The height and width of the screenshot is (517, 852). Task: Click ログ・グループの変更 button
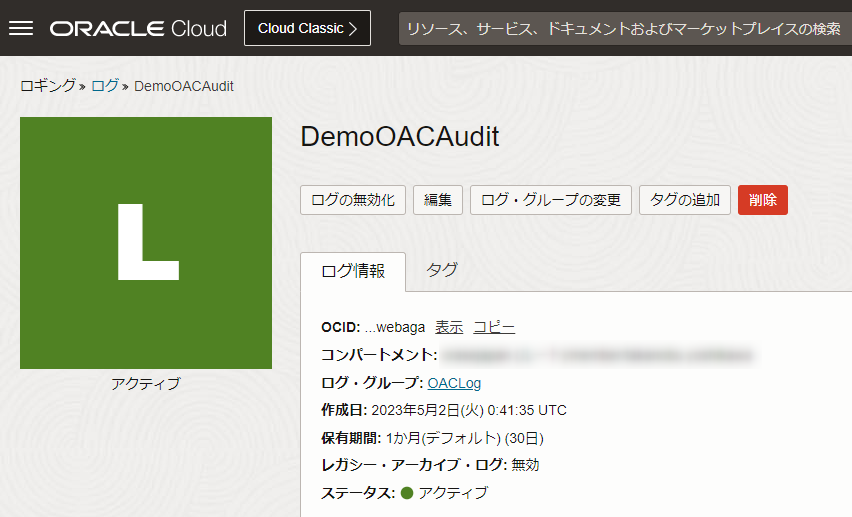[x=550, y=200]
